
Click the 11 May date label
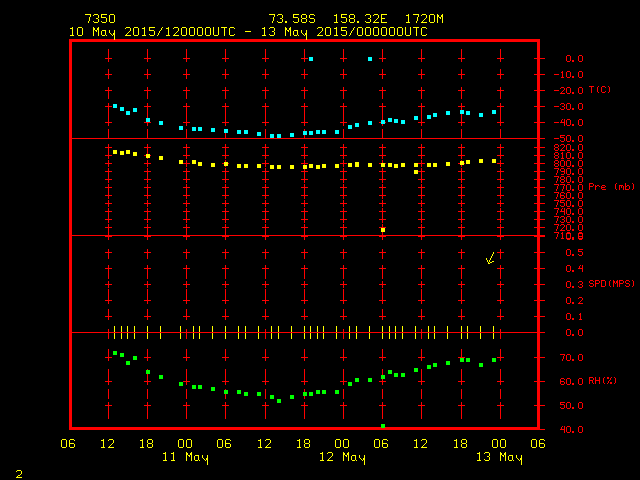[x=185, y=457]
